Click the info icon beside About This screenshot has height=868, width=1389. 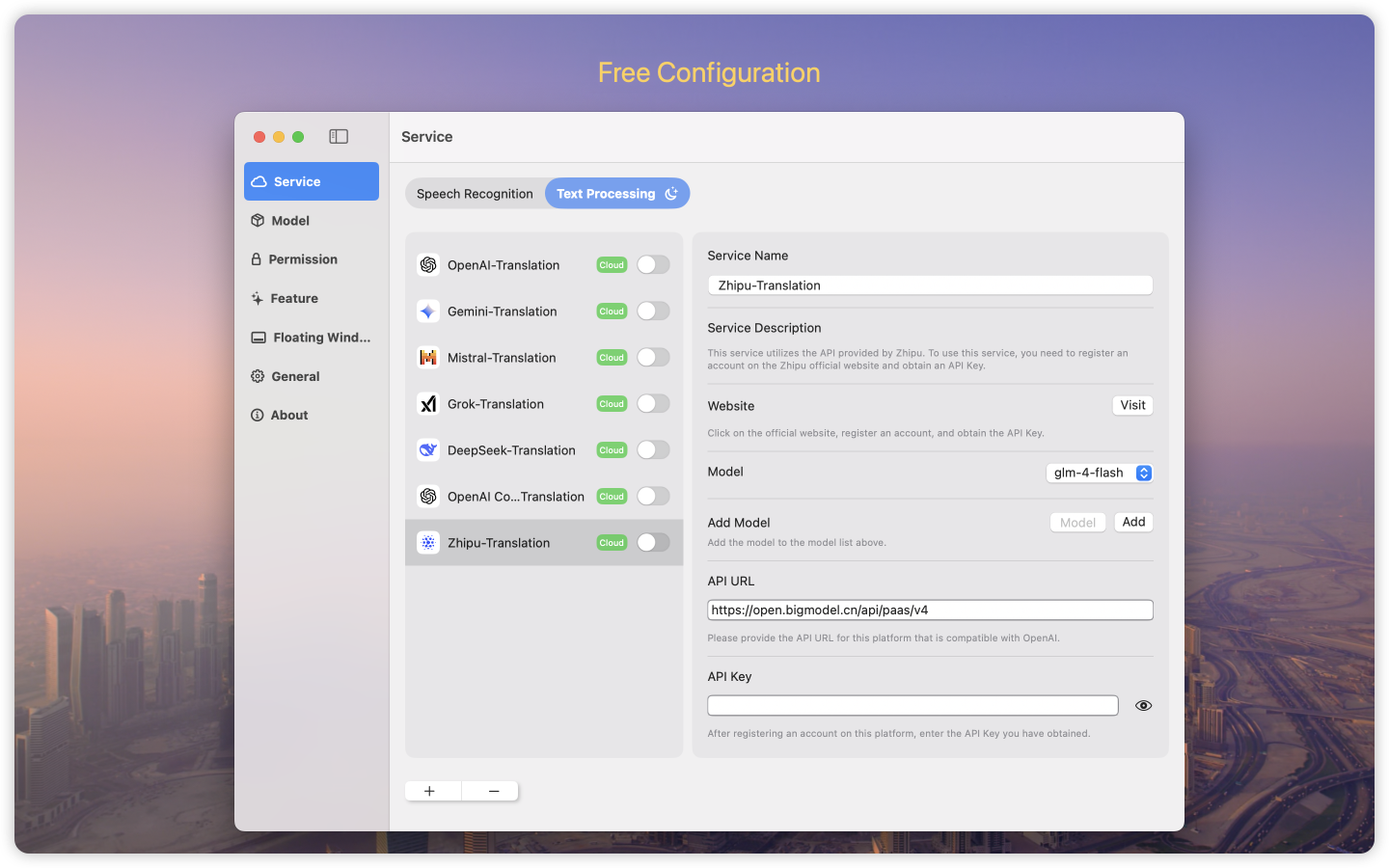258,416
